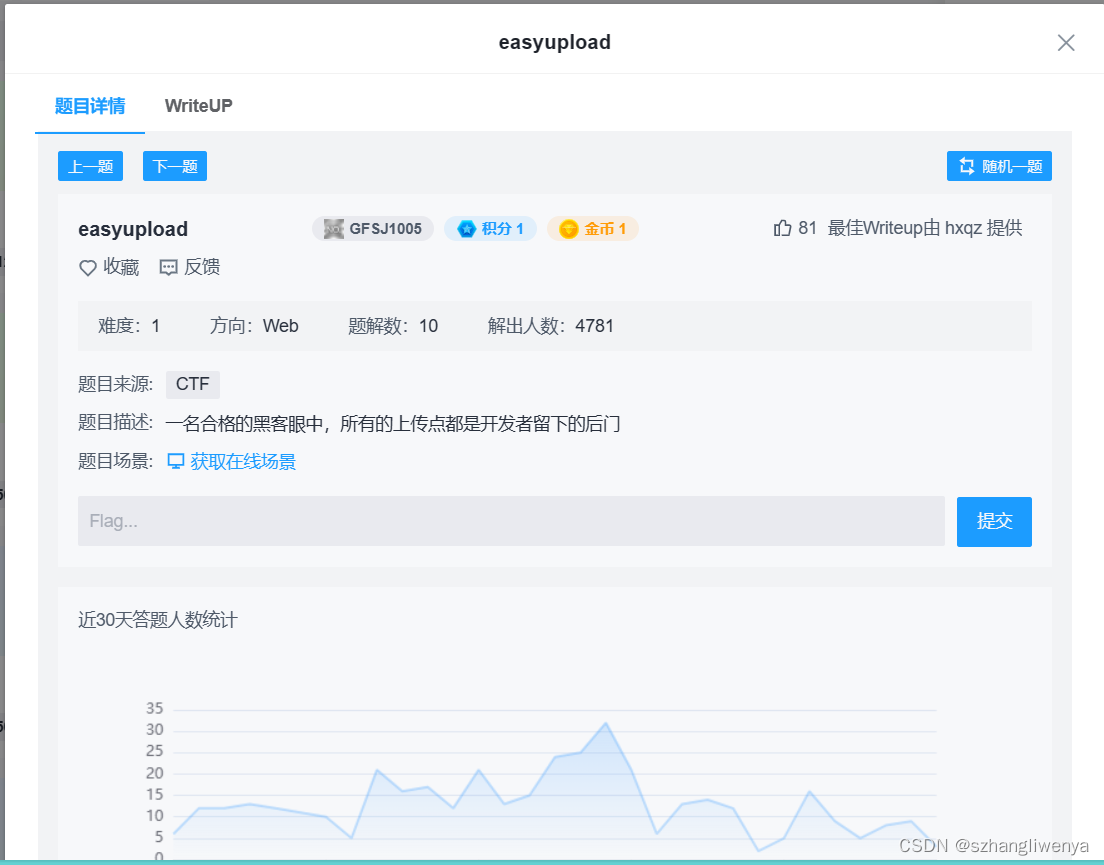Click the thumbs-up icon next to 81
Viewport: 1104px width, 865px height.
click(784, 227)
